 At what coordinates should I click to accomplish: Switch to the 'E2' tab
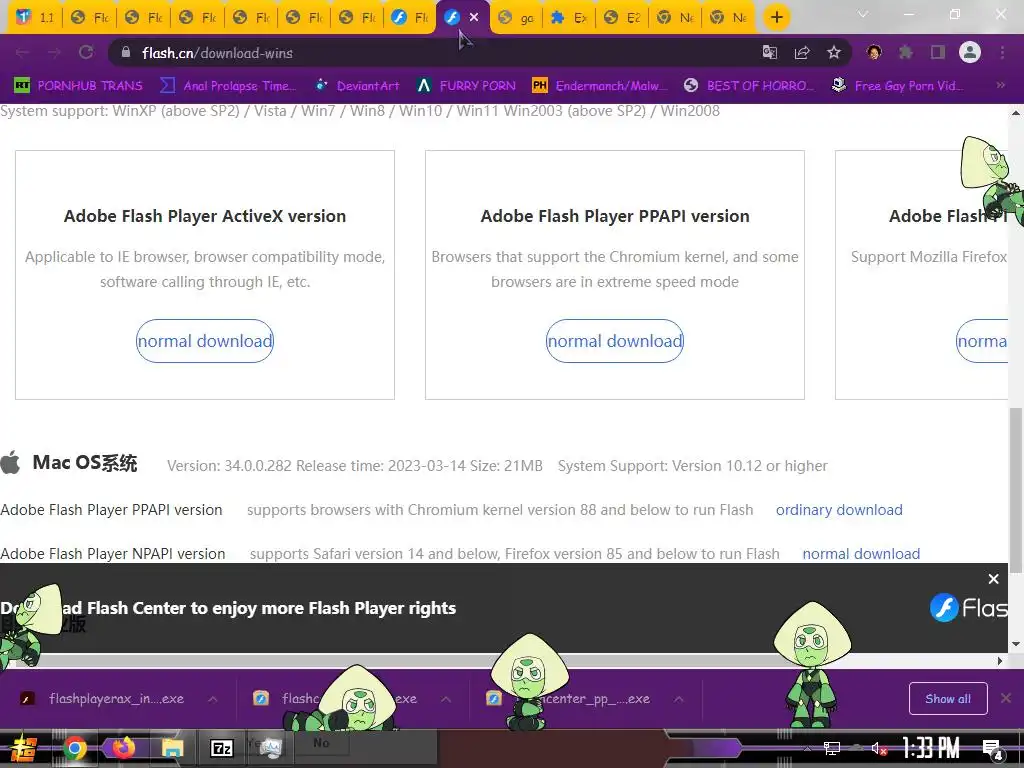622,18
